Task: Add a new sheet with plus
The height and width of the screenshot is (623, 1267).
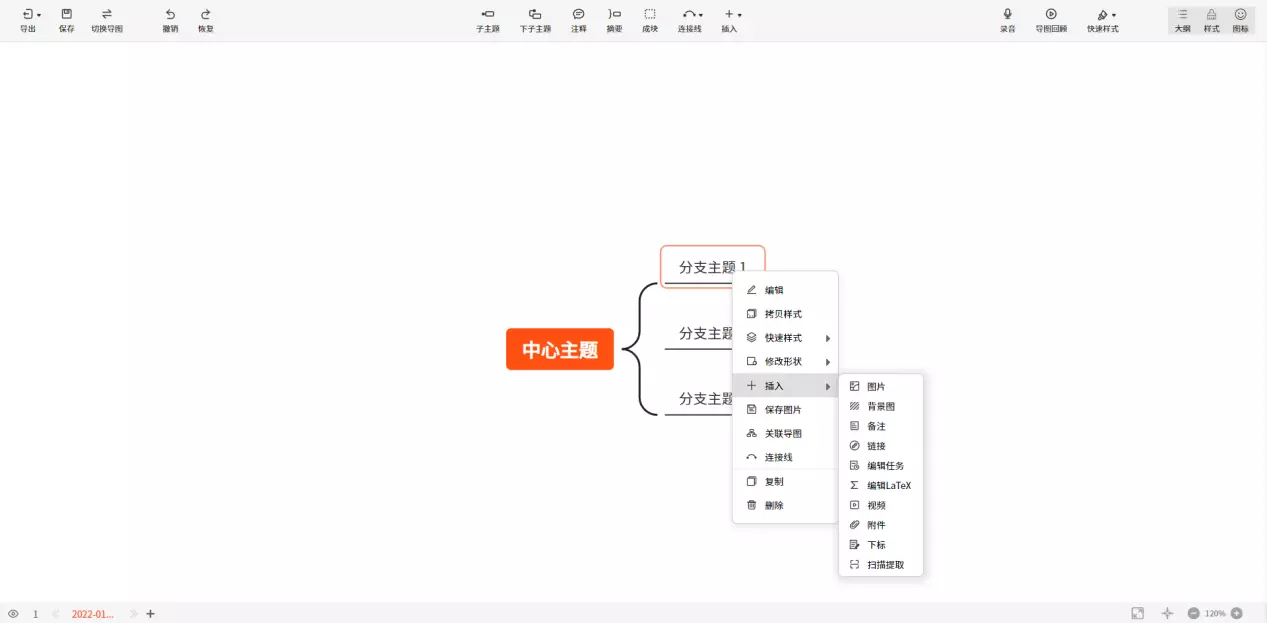Action: [x=150, y=614]
